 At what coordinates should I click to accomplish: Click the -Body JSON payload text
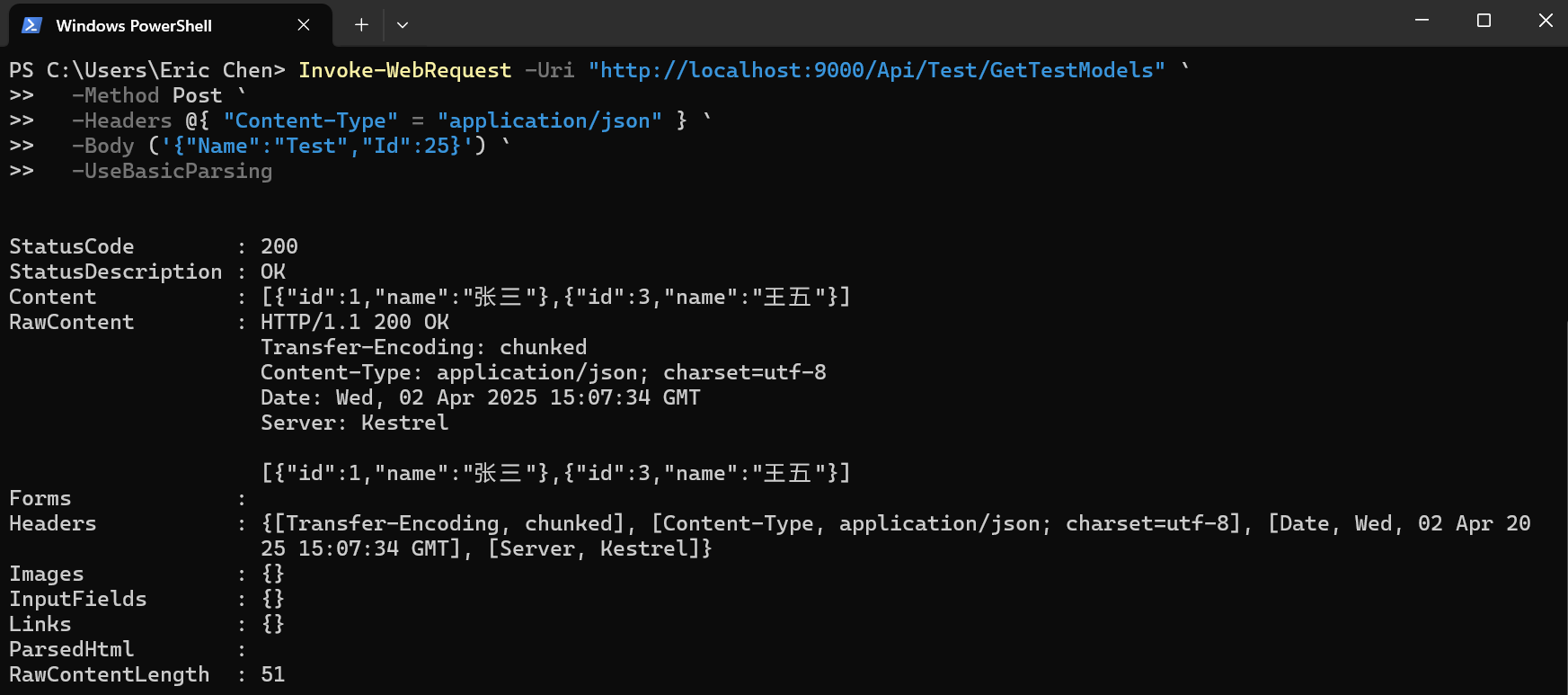click(316, 146)
